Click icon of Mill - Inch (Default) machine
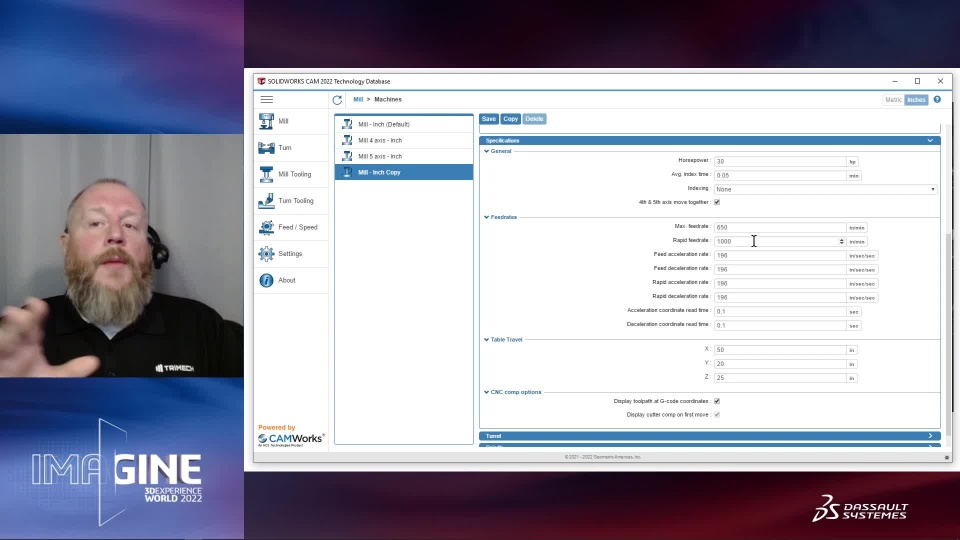 [x=347, y=124]
